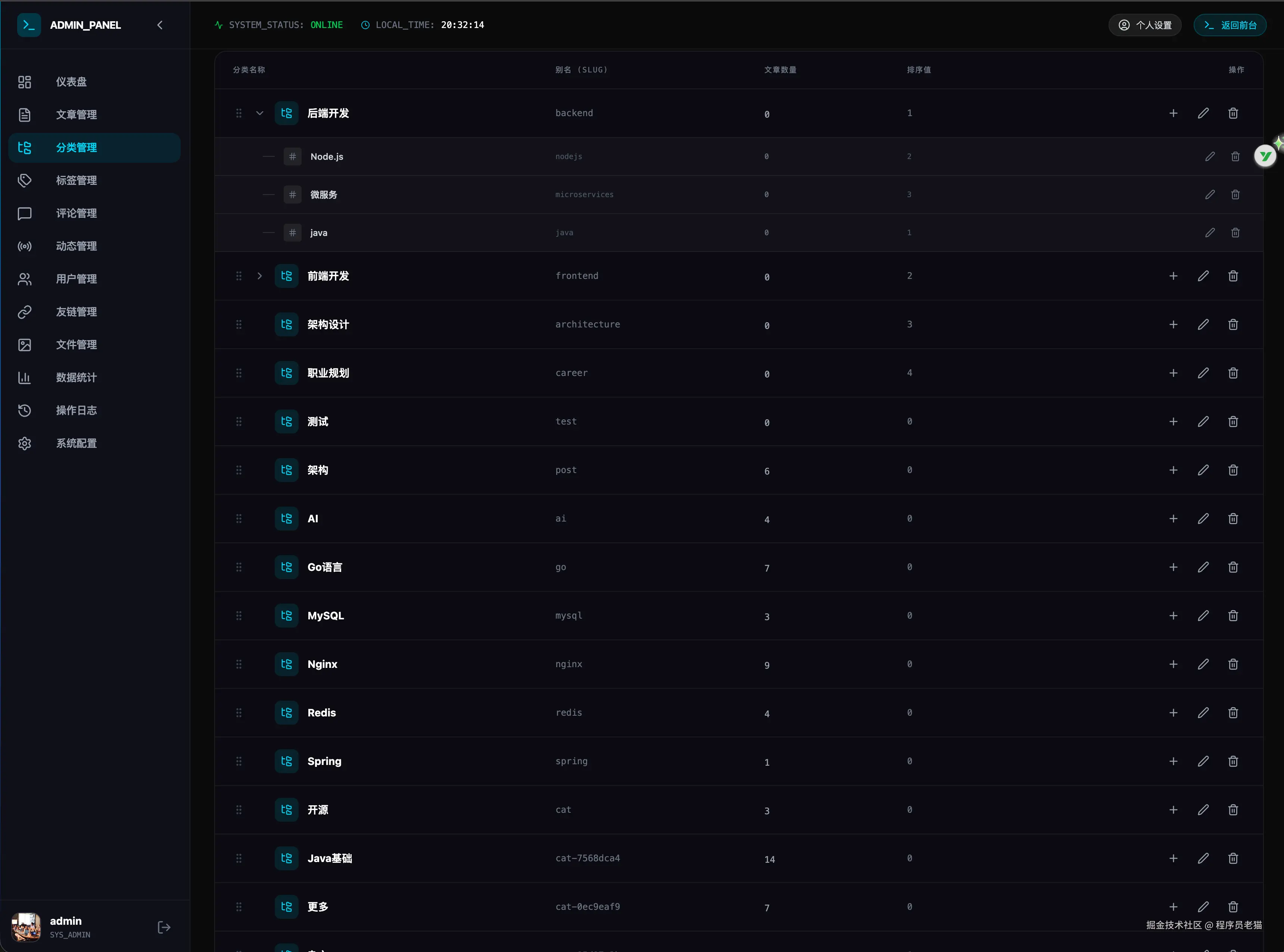This screenshot has height=952, width=1284.
Task: Click the 文件管理 image icon
Action: click(x=24, y=345)
